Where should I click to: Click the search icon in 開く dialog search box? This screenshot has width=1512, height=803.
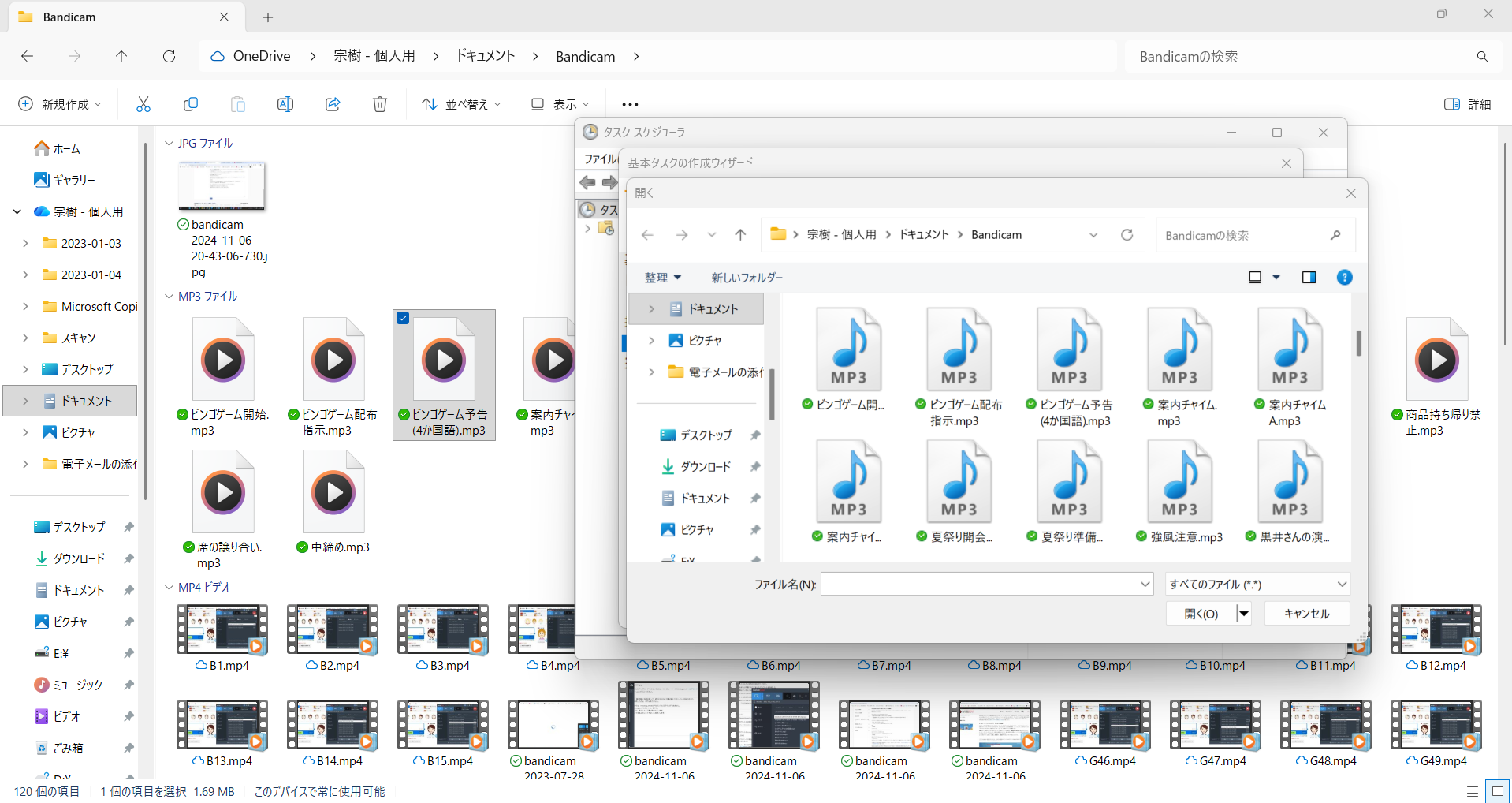[x=1335, y=235]
